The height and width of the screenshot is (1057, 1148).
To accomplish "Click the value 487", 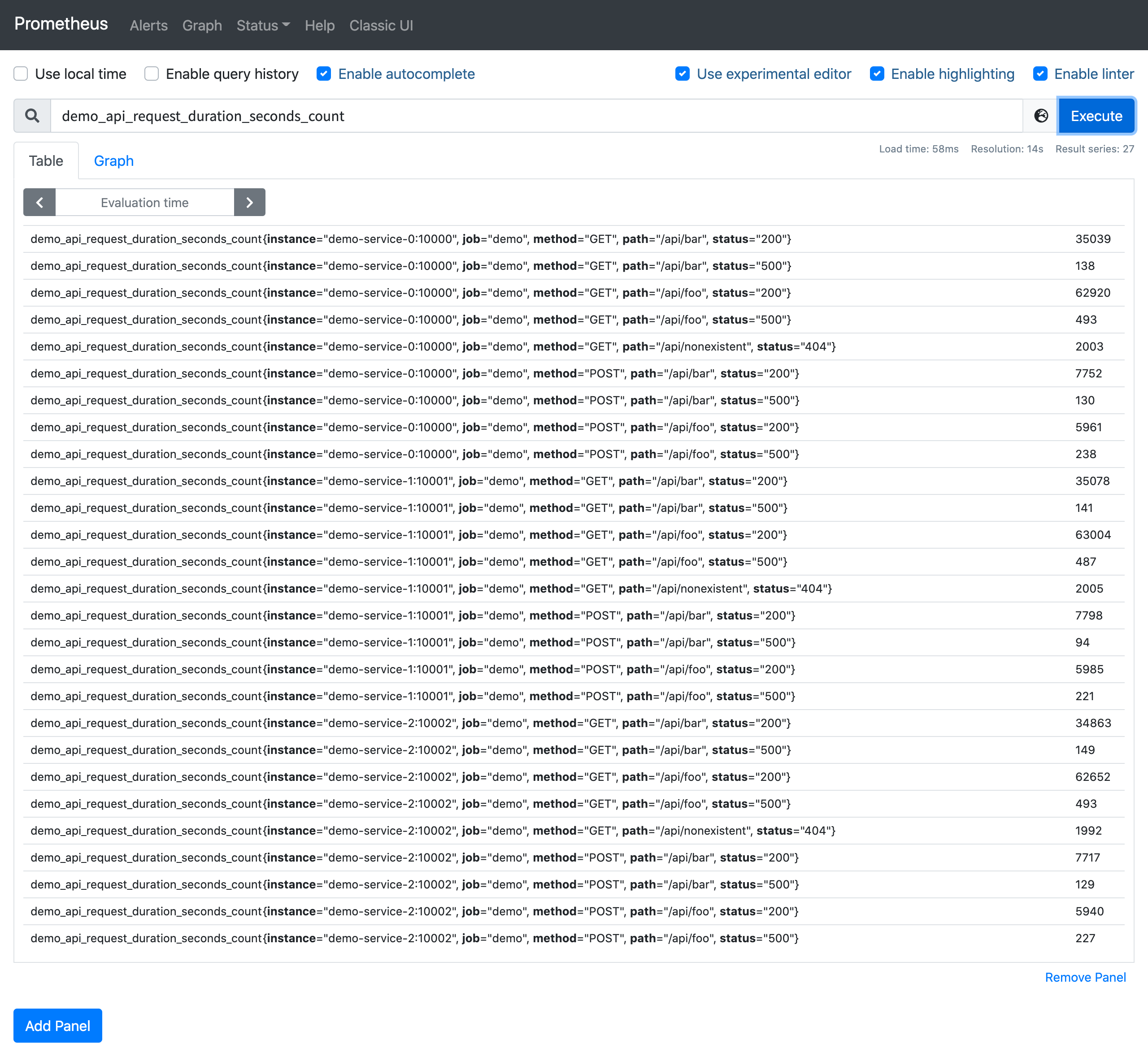I will [1086, 562].
